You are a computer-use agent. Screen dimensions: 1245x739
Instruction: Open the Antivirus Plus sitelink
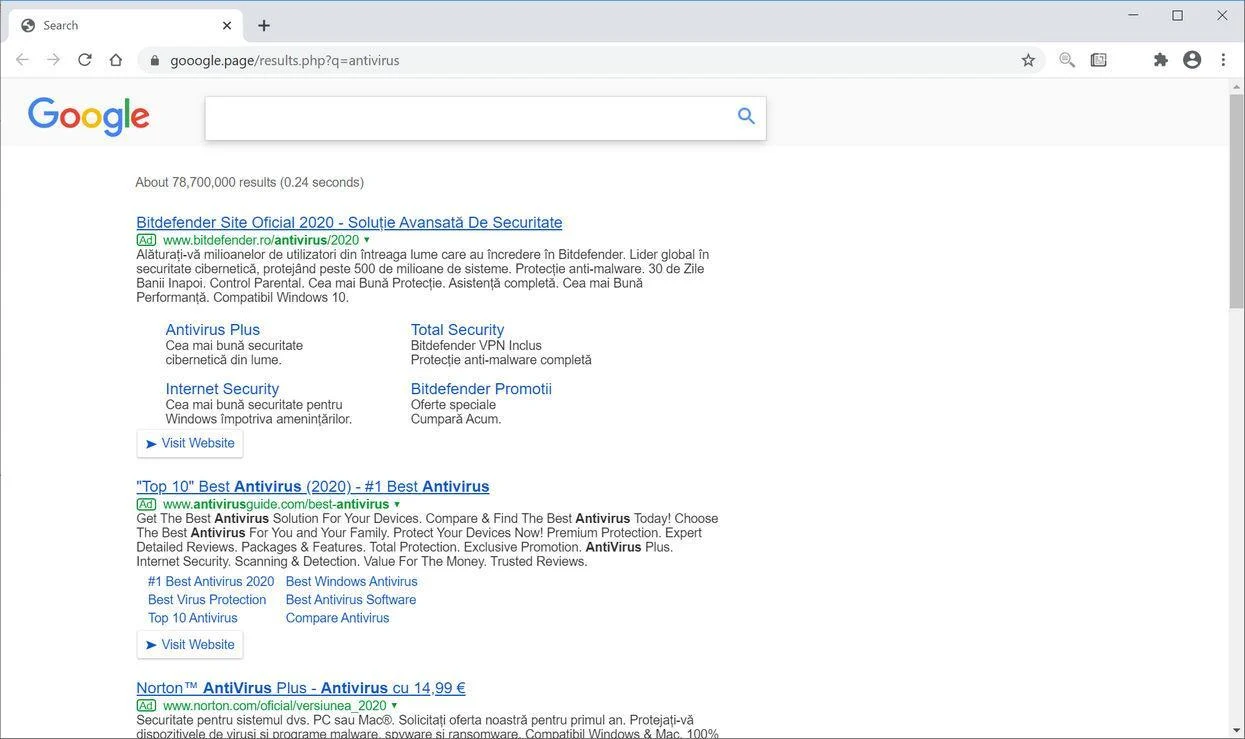coord(212,329)
